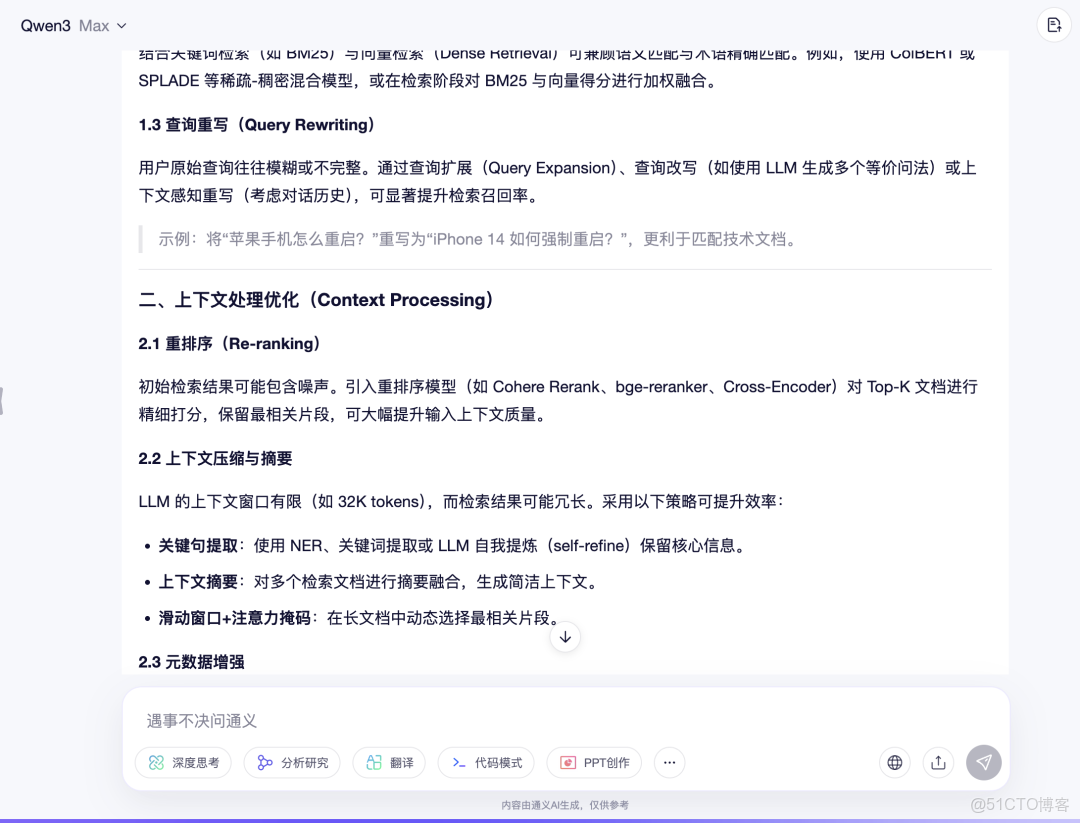Click the paper-plane send icon
The image size is (1080, 823).
click(984, 762)
